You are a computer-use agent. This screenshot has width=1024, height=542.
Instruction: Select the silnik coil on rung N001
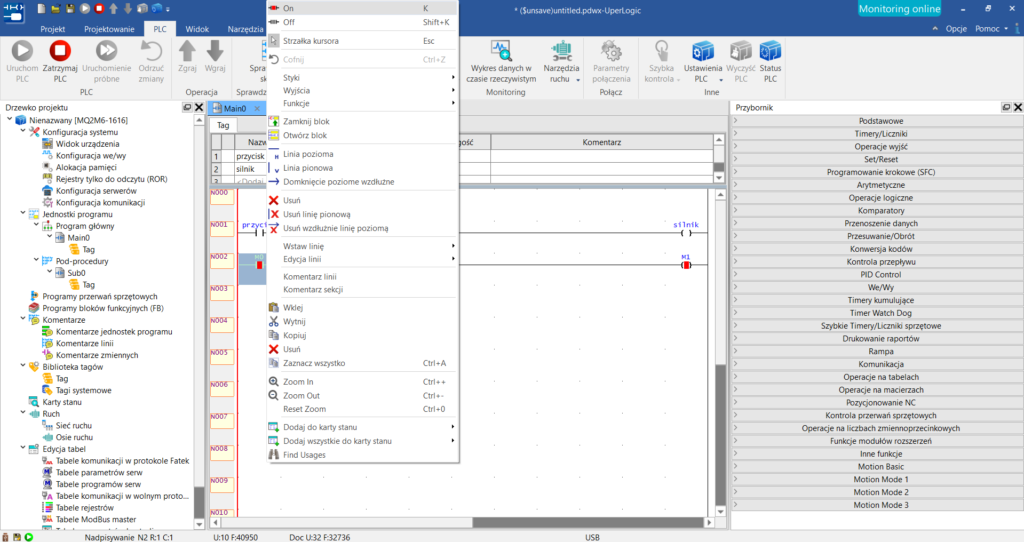tap(686, 232)
